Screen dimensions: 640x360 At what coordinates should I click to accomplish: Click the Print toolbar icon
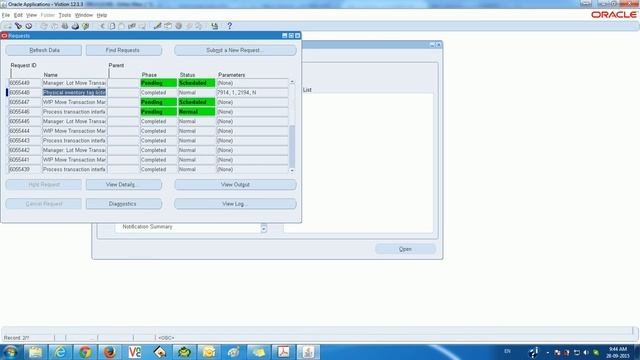pyautogui.click(x=75, y=26)
